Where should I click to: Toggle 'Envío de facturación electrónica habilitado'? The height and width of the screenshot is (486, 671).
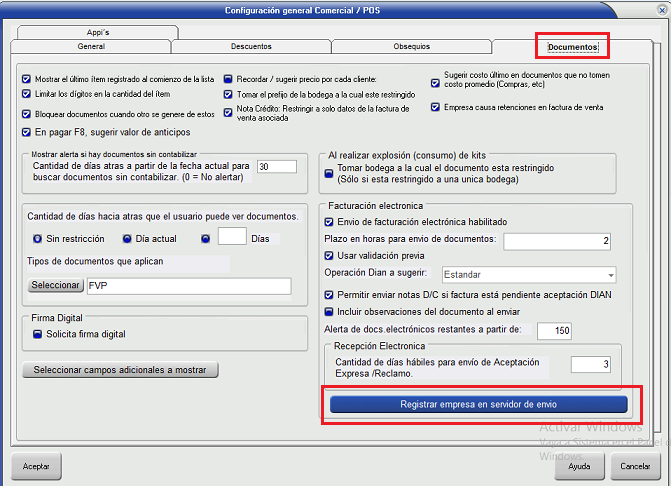coord(329,222)
